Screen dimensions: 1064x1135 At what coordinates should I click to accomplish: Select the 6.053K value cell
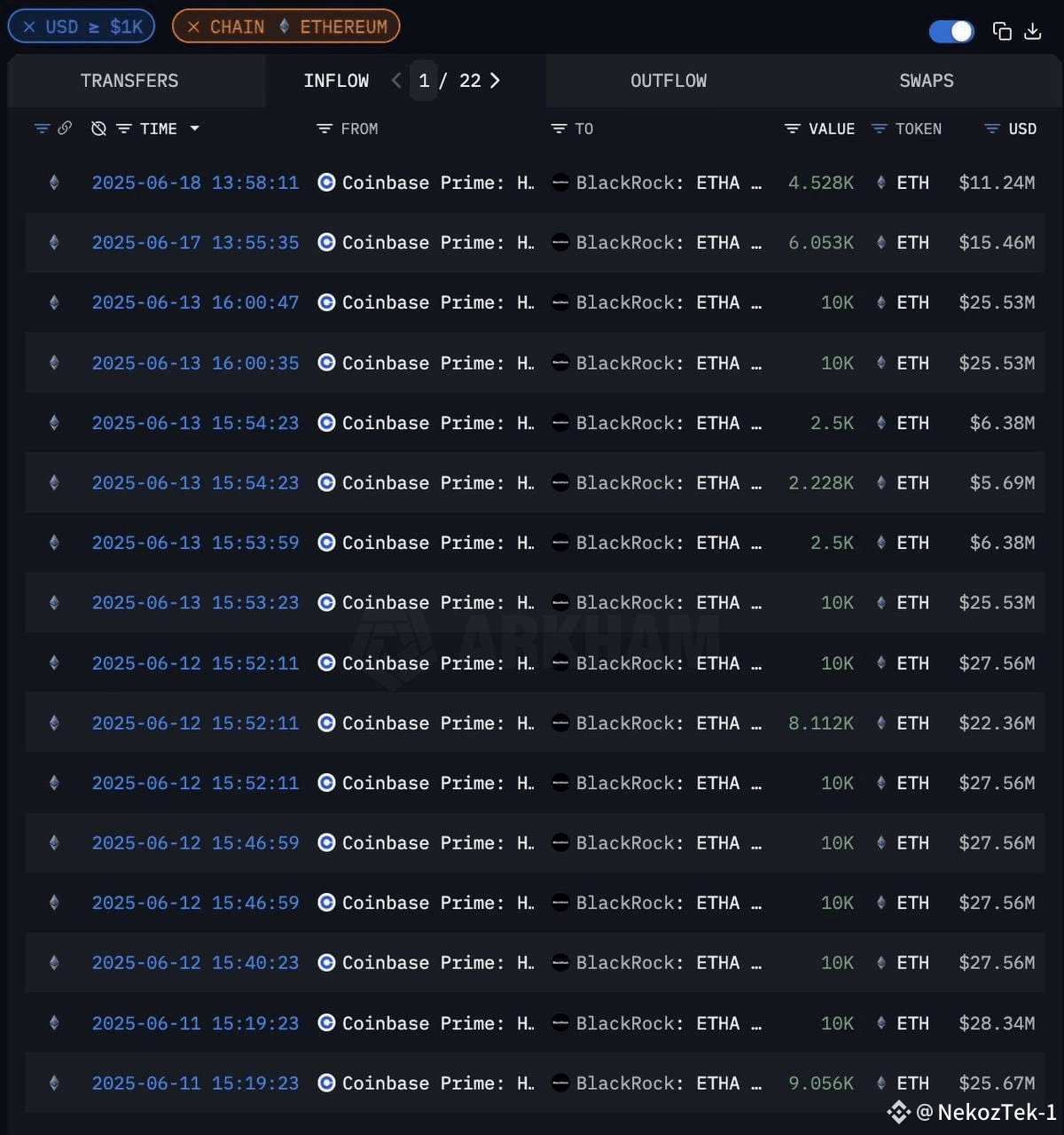(x=821, y=242)
